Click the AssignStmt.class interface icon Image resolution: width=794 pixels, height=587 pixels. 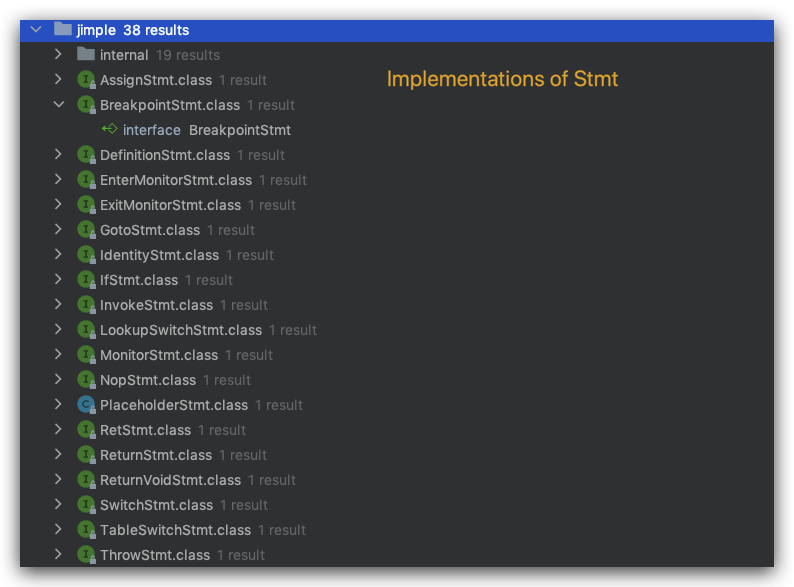tap(86, 80)
